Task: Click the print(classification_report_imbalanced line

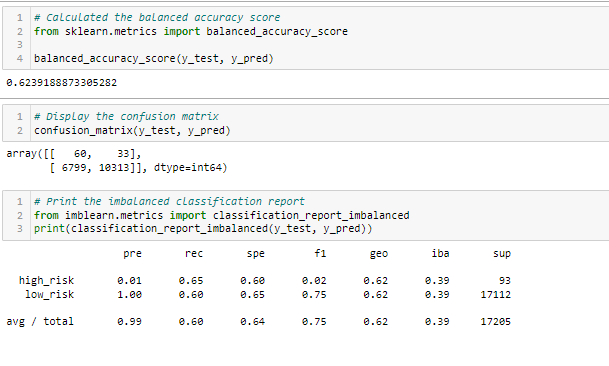Action: click(x=203, y=228)
